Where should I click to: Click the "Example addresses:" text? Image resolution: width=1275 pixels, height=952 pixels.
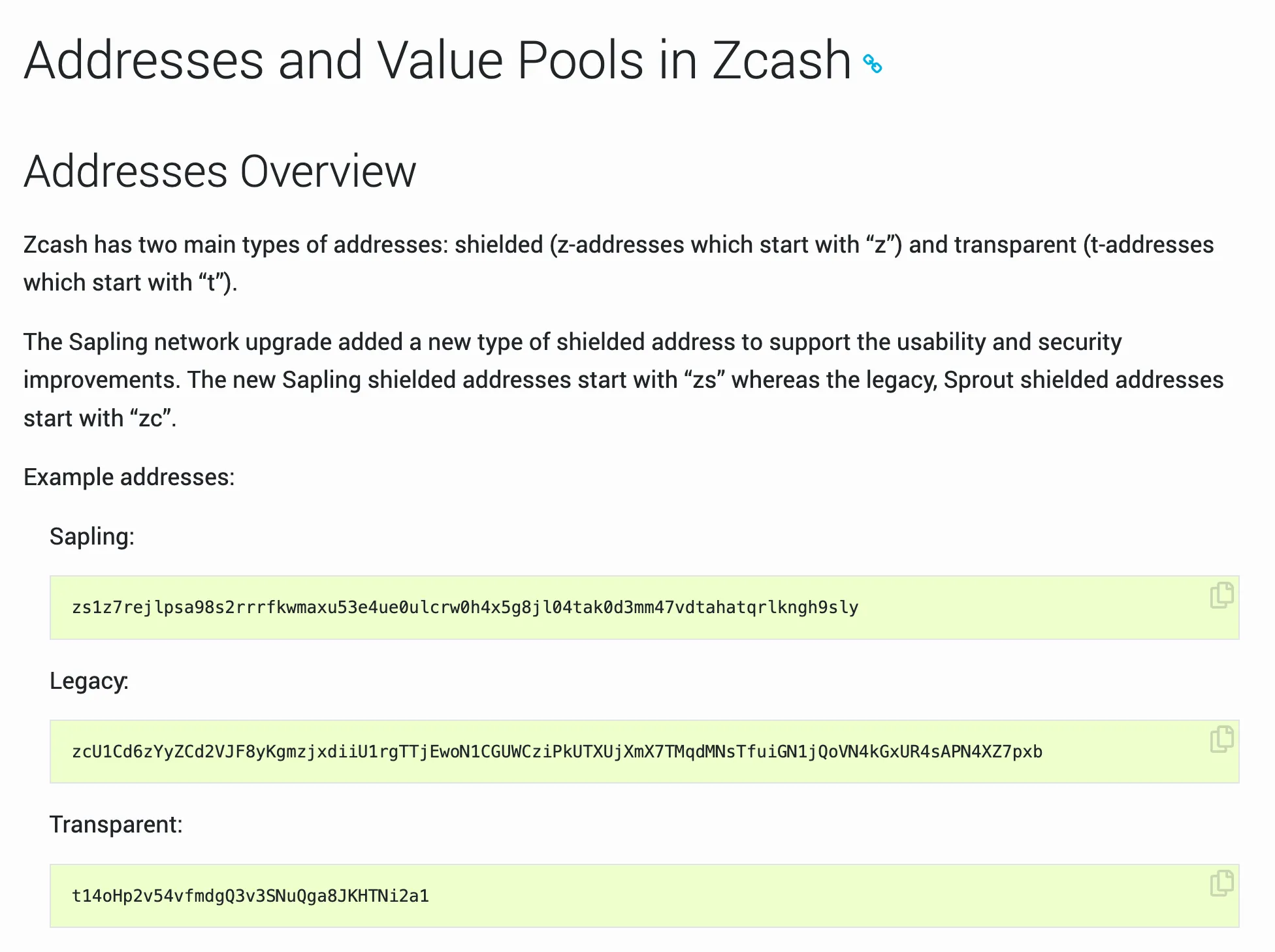[x=129, y=477]
